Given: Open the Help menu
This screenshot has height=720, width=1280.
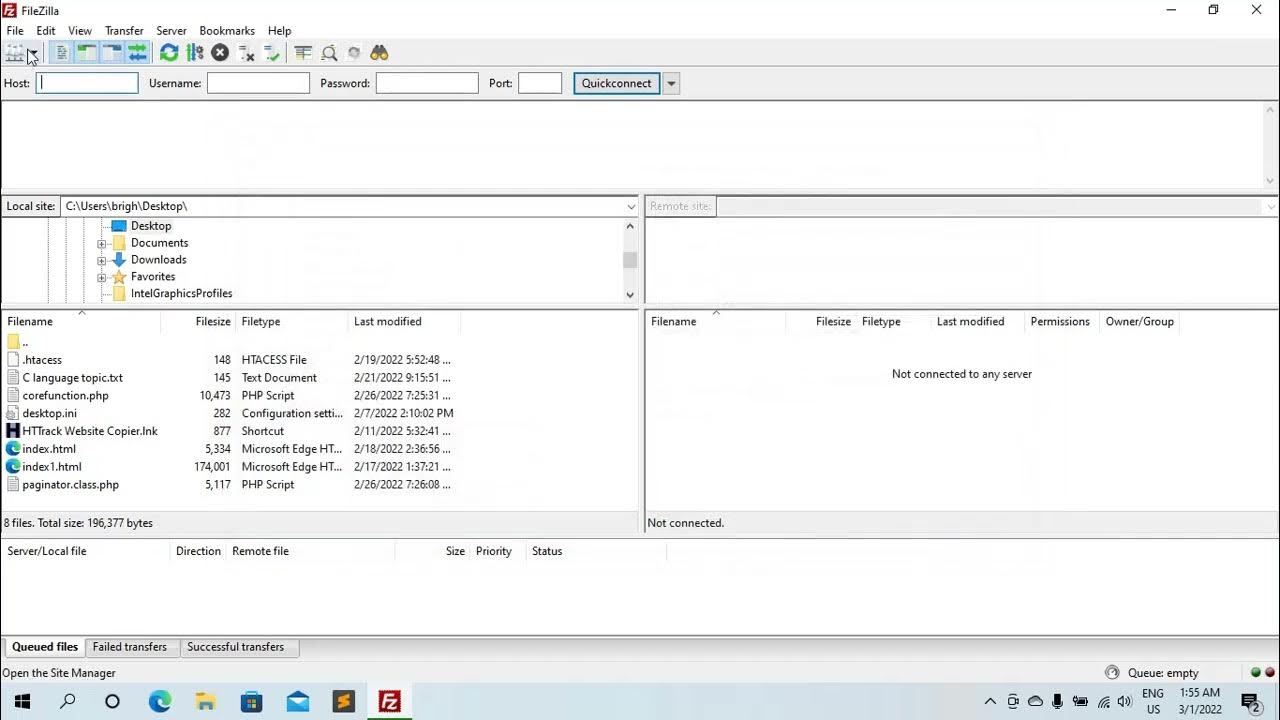Looking at the screenshot, I should coord(280,31).
